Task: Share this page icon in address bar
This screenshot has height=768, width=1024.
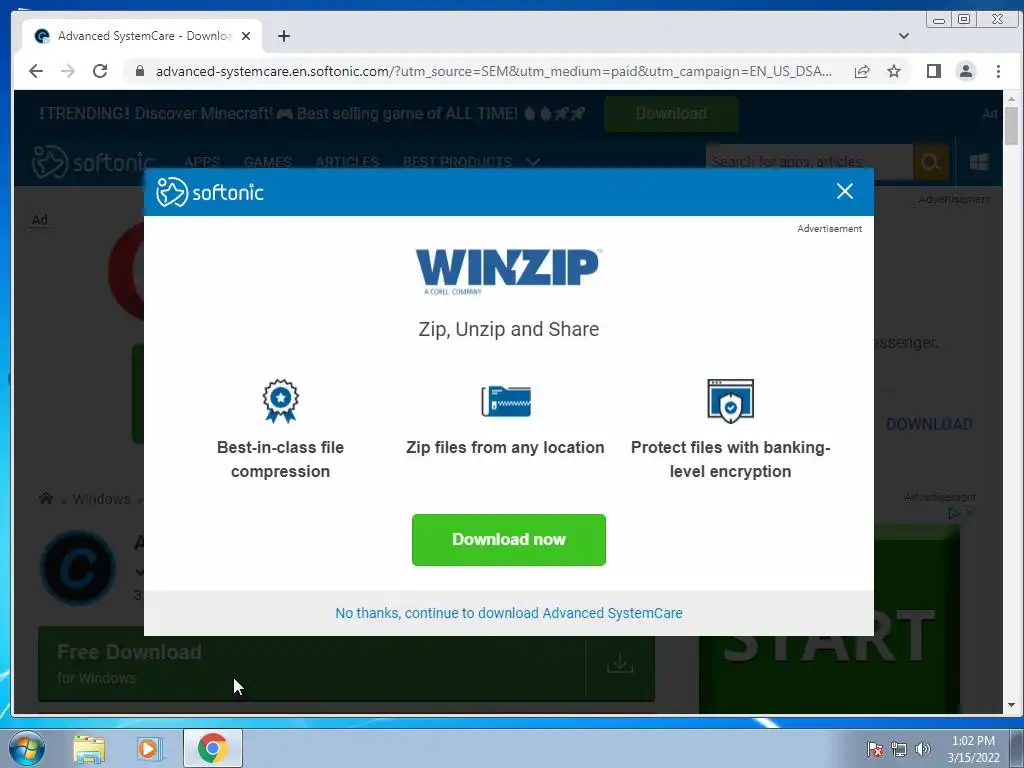Action: coord(862,71)
